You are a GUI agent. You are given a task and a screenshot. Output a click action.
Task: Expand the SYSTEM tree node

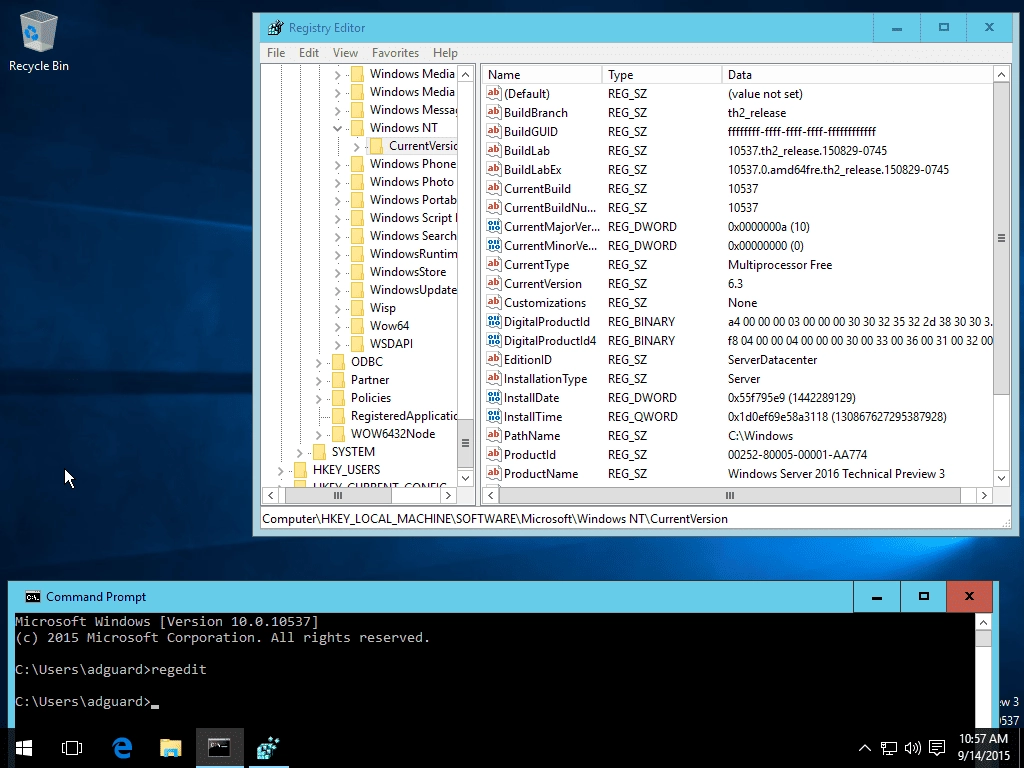(300, 453)
